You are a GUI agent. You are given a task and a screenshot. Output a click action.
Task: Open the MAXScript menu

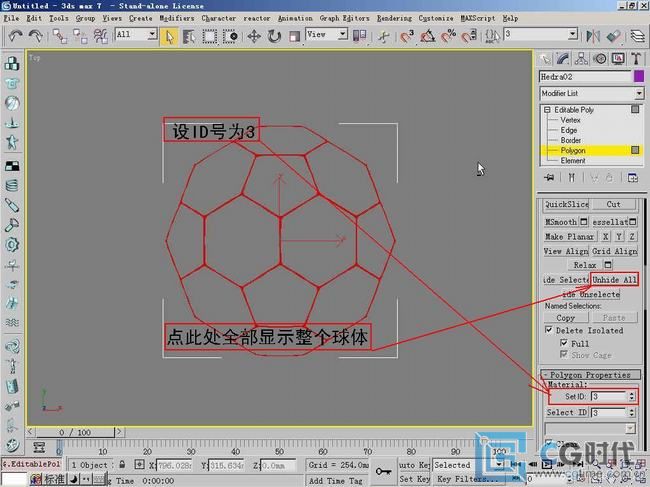(x=478, y=18)
